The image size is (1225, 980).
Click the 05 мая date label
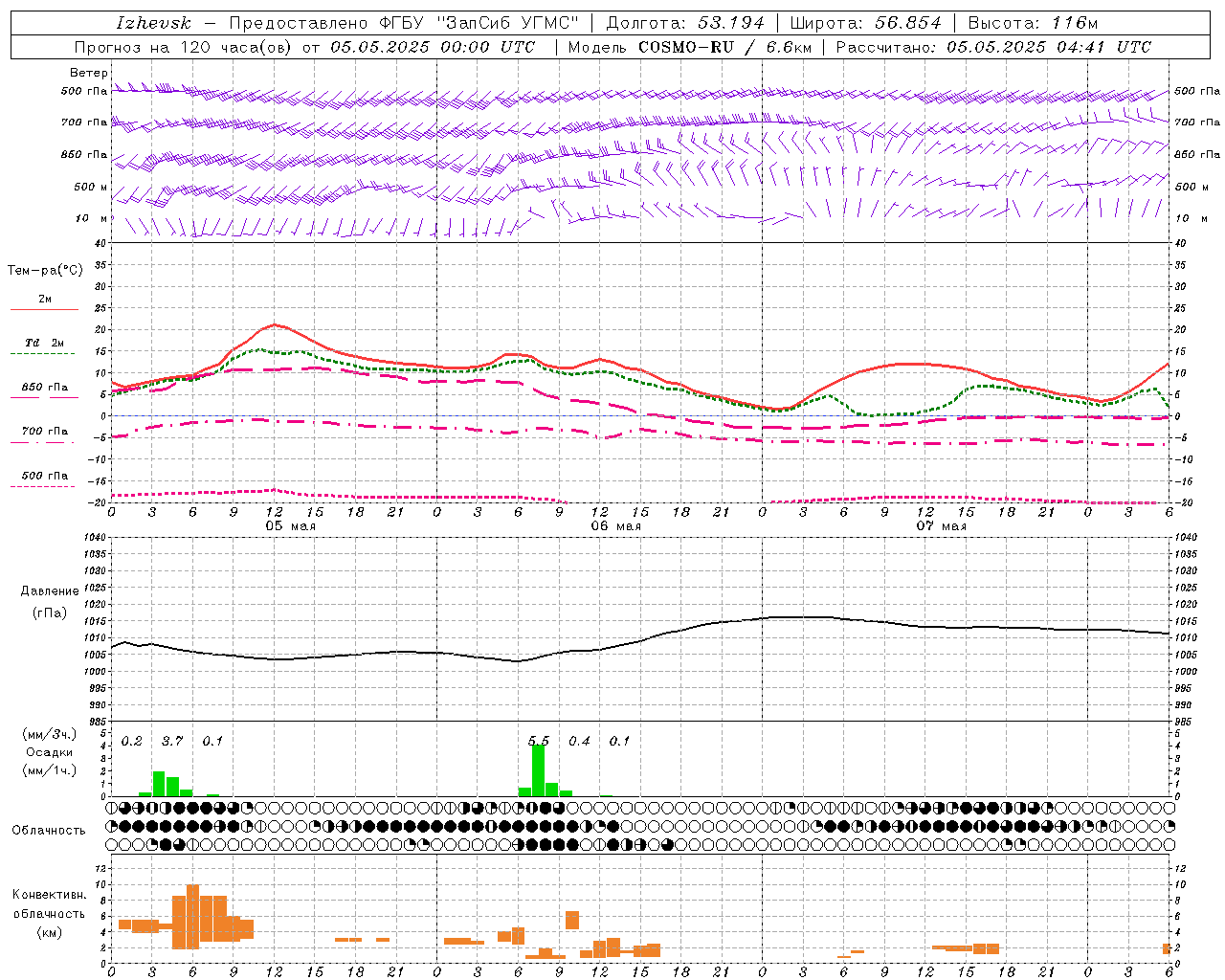(290, 526)
